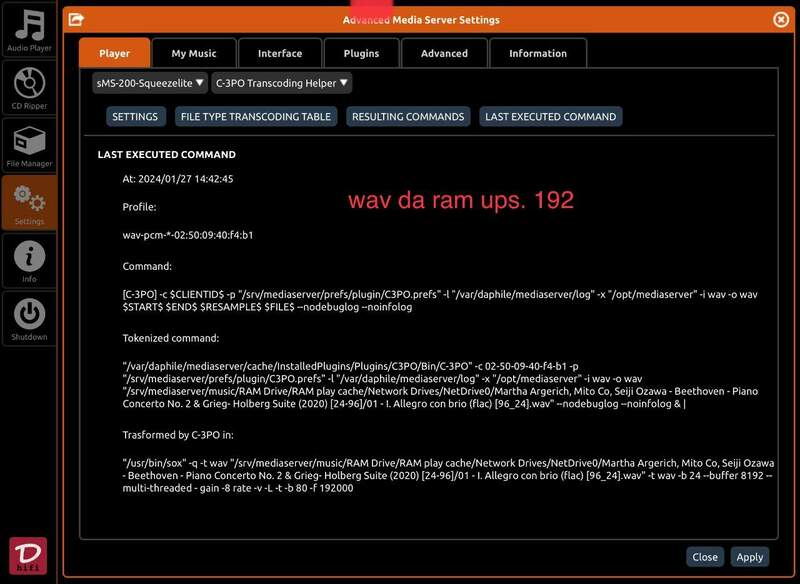Expand the sMS-200-Squeezelite player dropdown
The width and height of the screenshot is (800, 584).
pos(150,83)
